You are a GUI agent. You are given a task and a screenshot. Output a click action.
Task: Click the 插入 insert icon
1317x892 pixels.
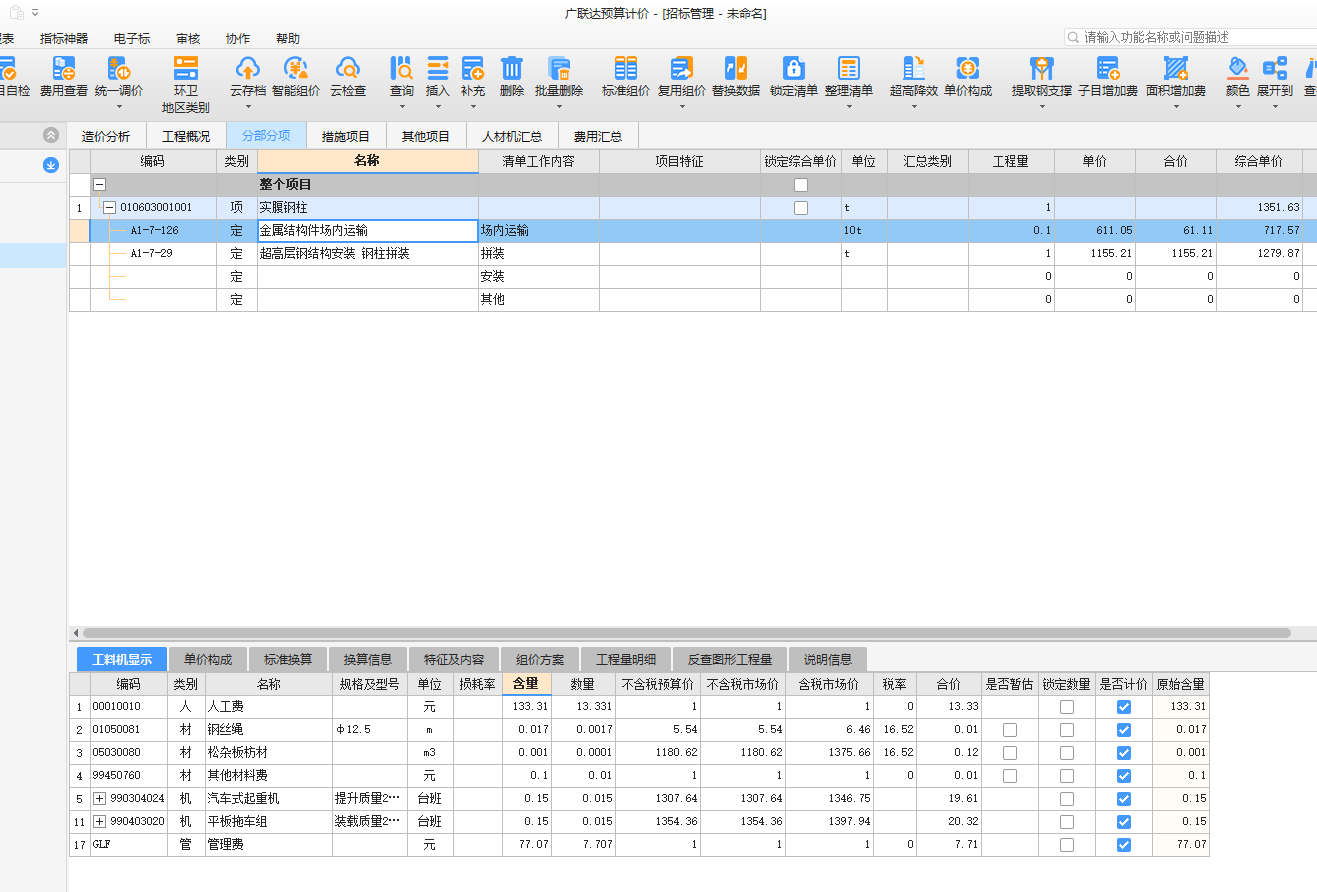438,68
